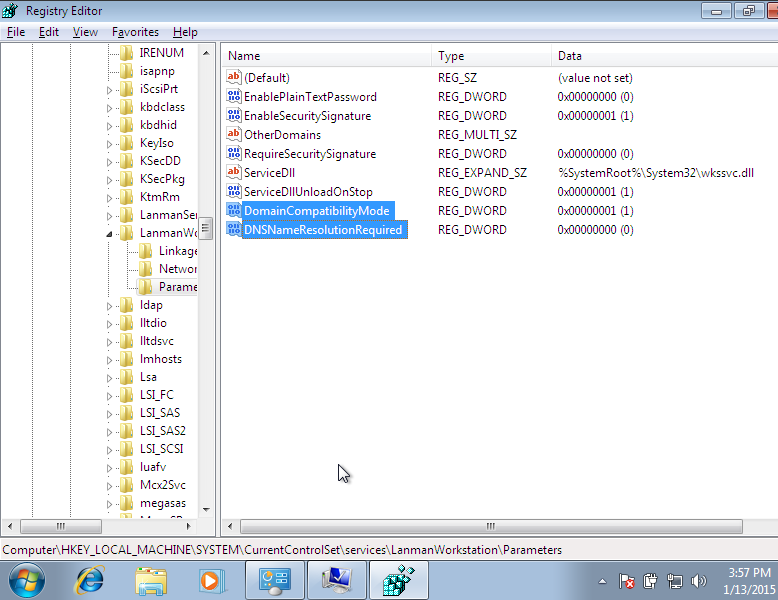Sort values by the Data column header

664,56
